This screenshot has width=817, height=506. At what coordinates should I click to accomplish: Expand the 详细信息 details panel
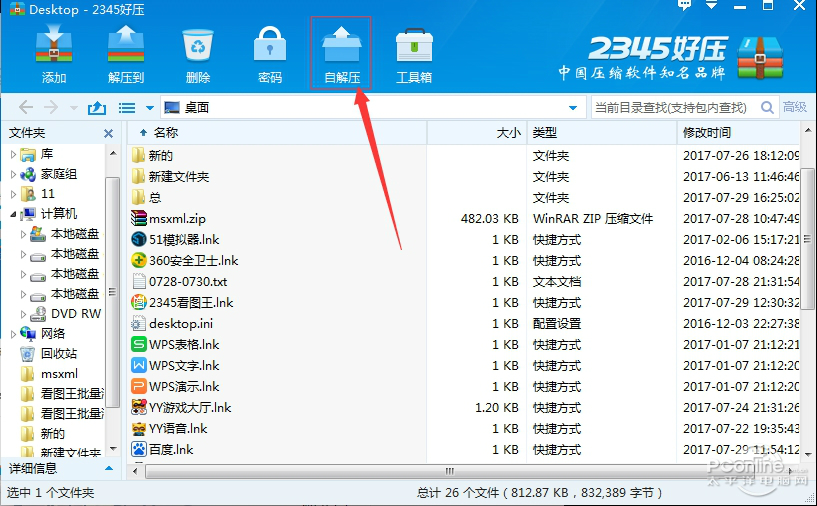pyautogui.click(x=109, y=468)
